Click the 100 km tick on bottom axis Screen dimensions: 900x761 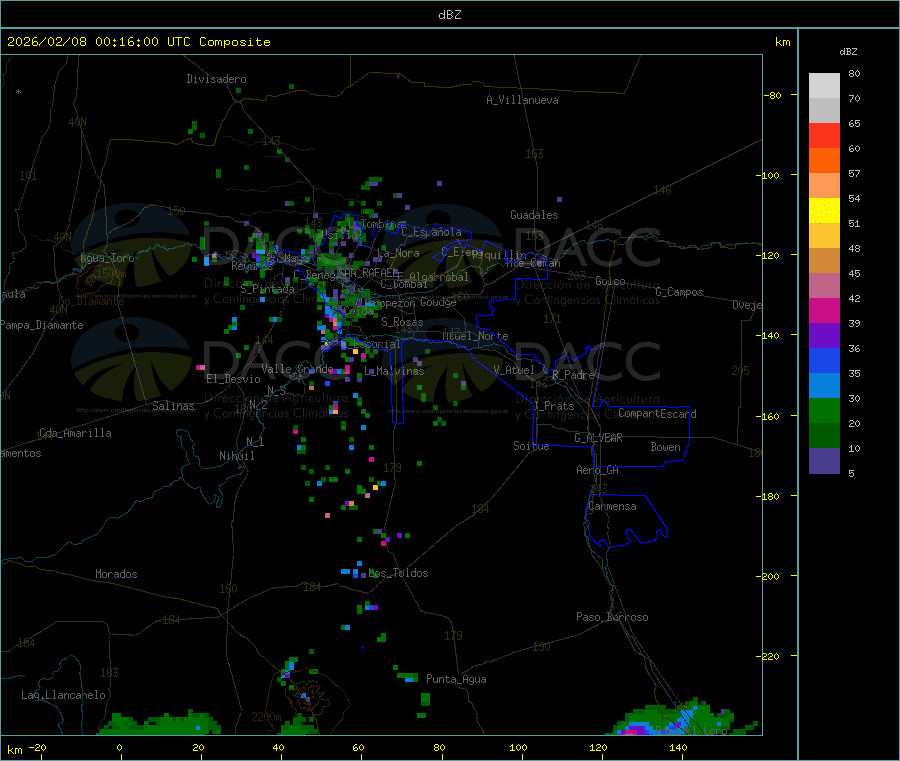tap(518, 747)
